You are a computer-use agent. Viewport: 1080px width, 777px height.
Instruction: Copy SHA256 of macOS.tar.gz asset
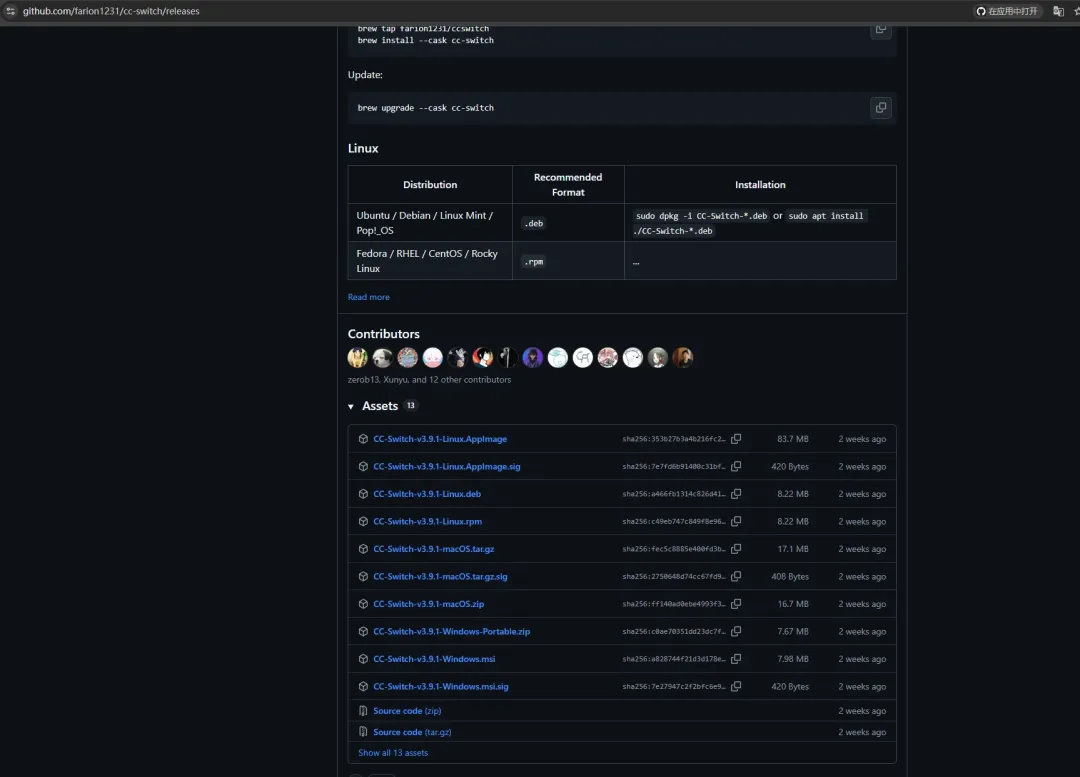coord(736,549)
